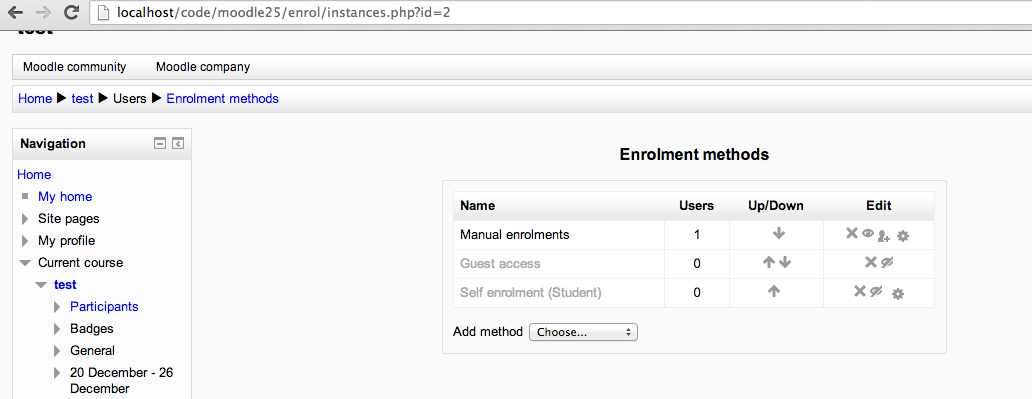1032x399 pixels.
Task: Go to Home breadcrumb link
Action: (35, 99)
